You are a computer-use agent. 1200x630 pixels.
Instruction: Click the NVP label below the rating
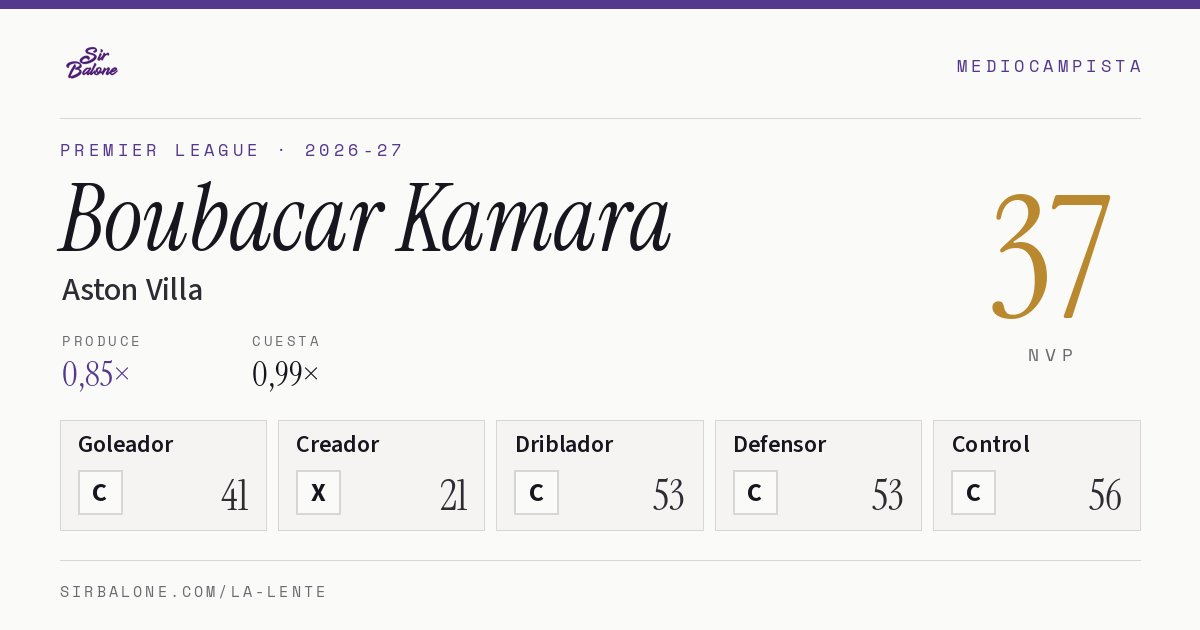coord(1051,355)
